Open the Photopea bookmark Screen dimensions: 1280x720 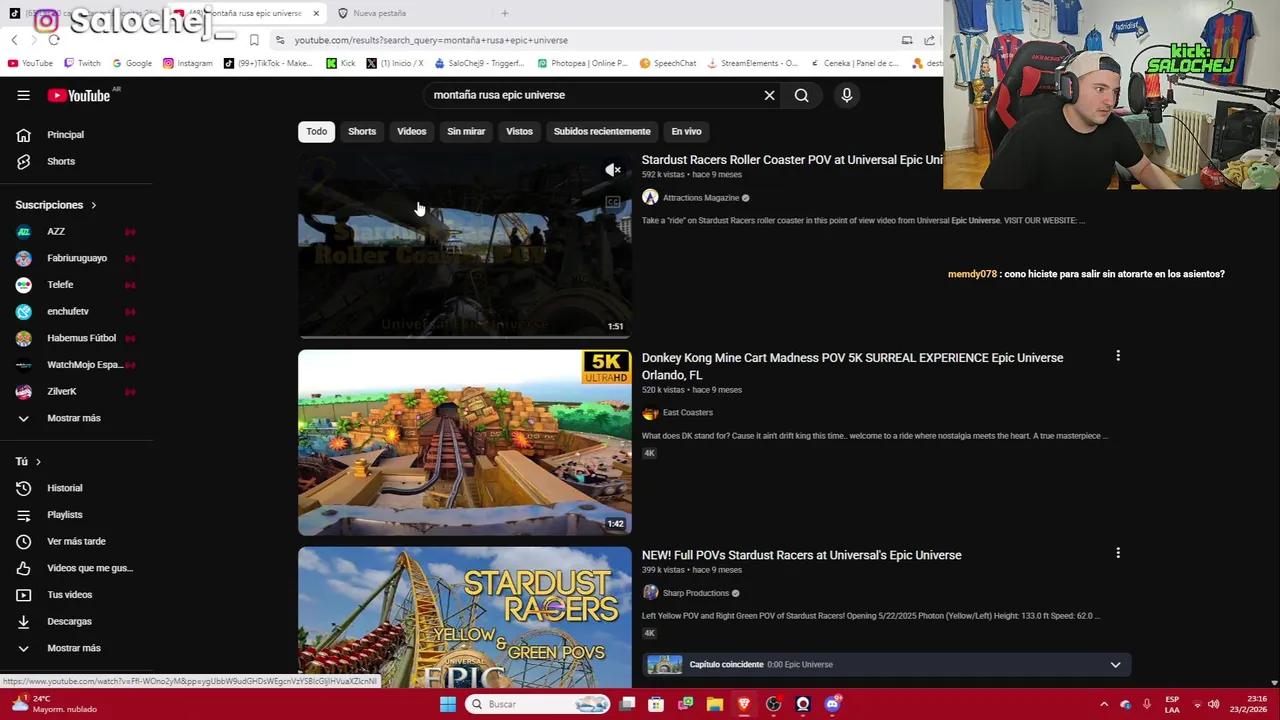582,63
